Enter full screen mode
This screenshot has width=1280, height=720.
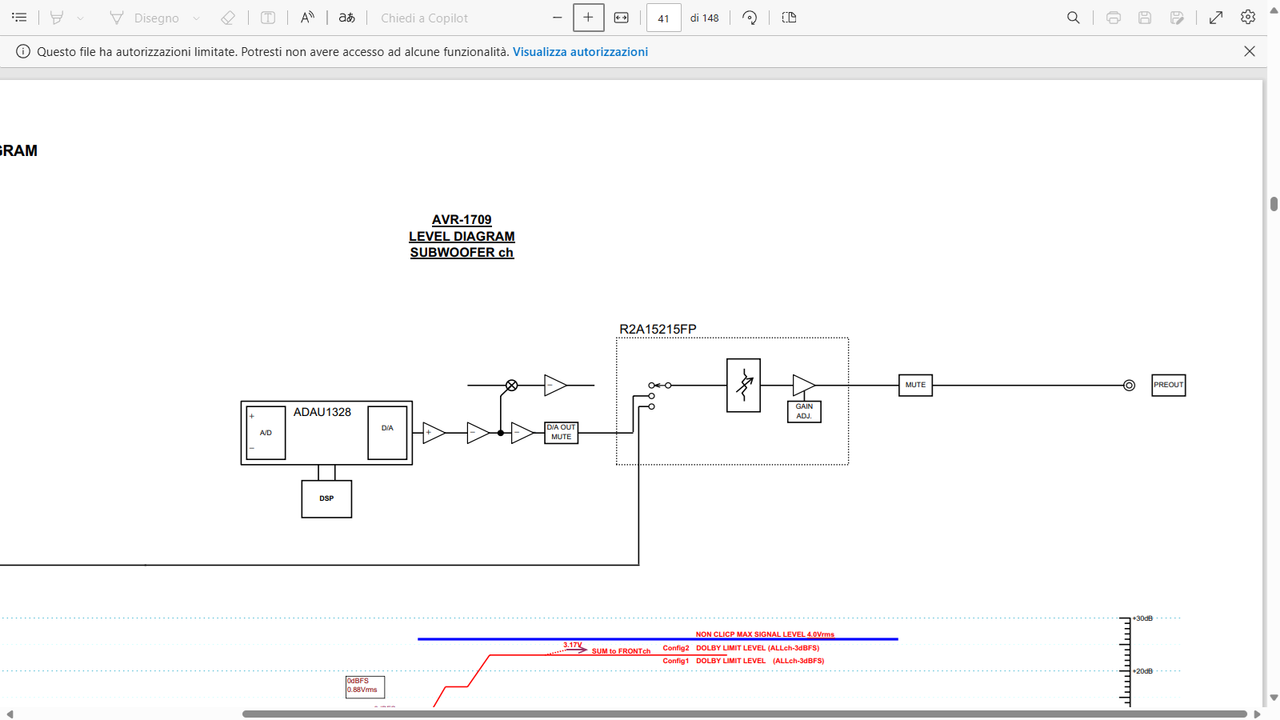(1216, 18)
